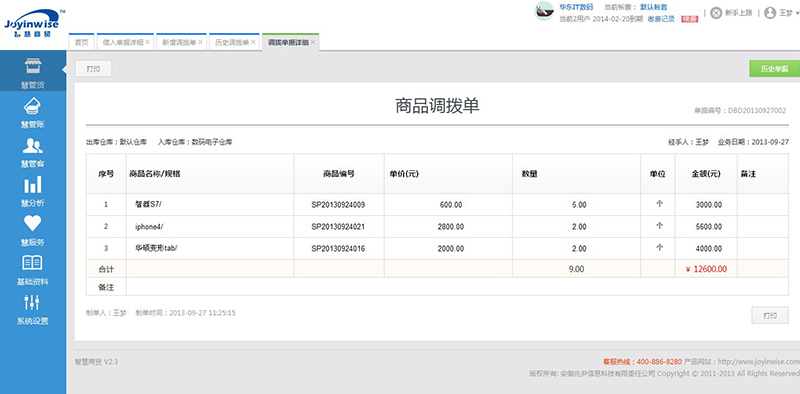The image size is (800, 394).
Task: Click the total amount ¥ 12600.00
Action: [707, 269]
